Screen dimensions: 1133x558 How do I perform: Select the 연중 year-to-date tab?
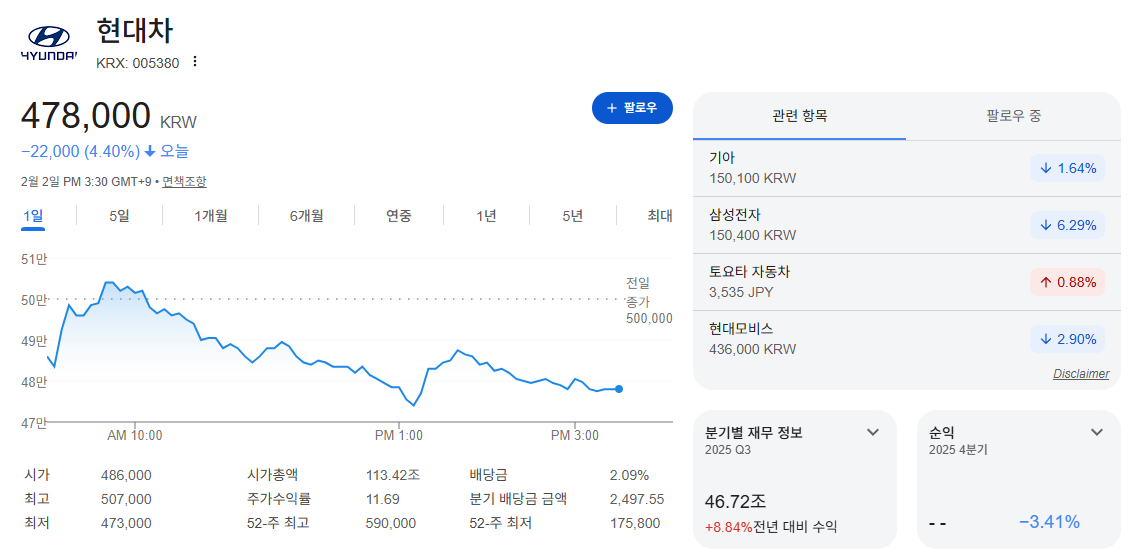pos(399,215)
